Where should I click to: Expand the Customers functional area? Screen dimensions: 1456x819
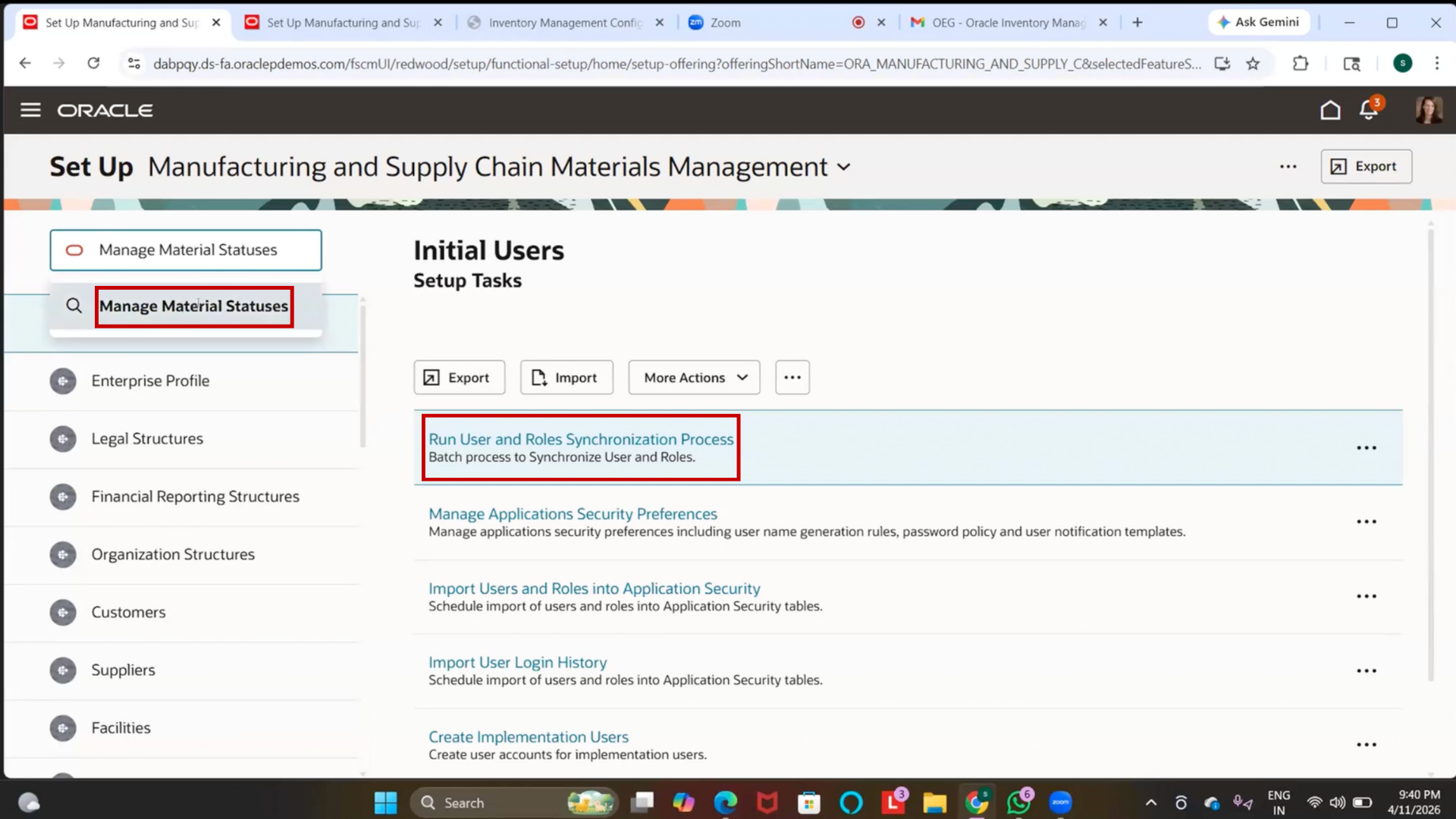pos(63,613)
